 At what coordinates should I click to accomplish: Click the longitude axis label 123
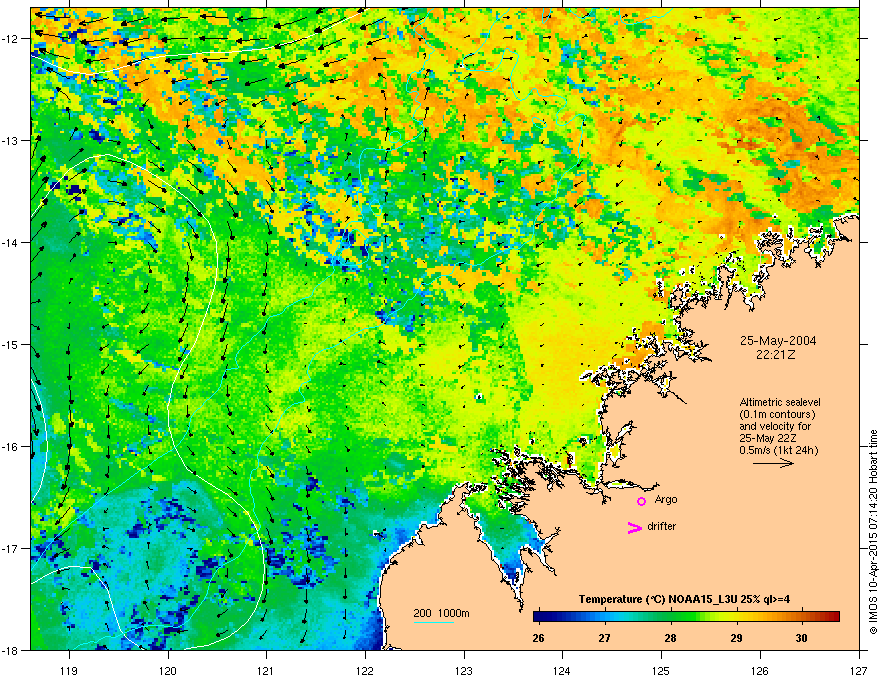(464, 670)
